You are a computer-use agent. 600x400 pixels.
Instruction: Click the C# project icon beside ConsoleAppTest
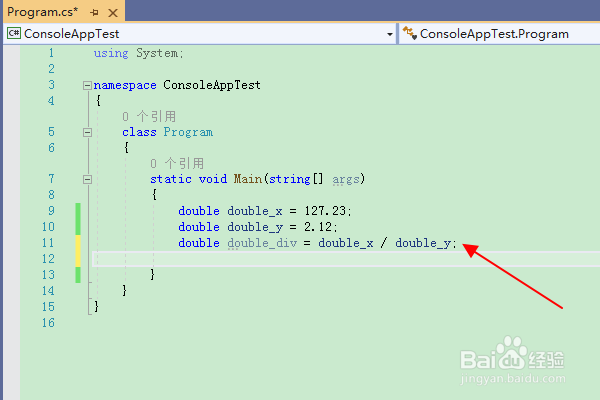(x=14, y=33)
